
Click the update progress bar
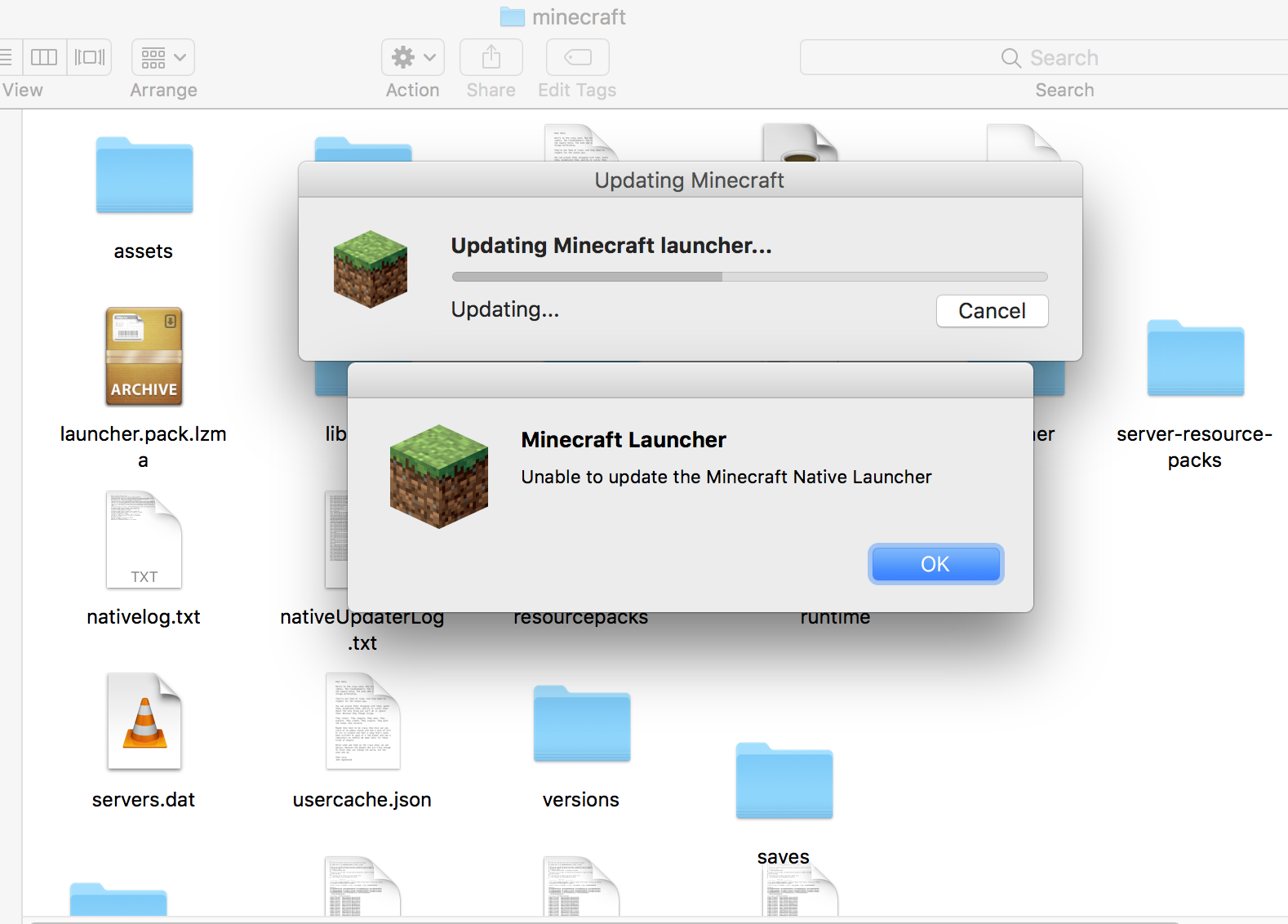click(x=749, y=277)
